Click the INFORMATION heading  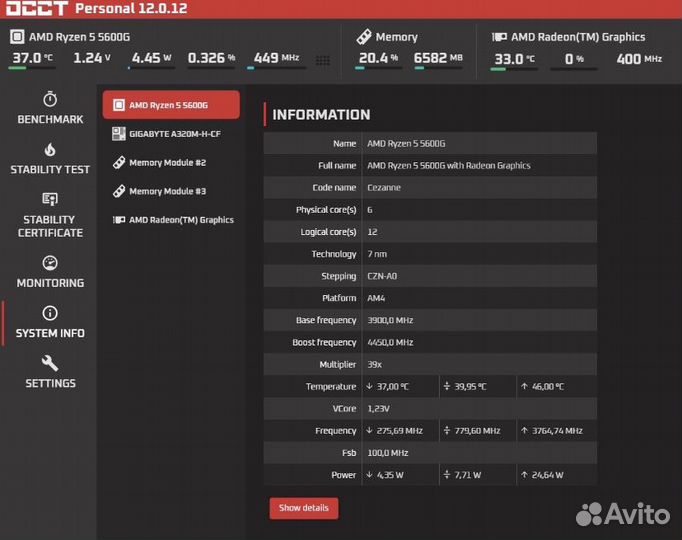point(321,115)
